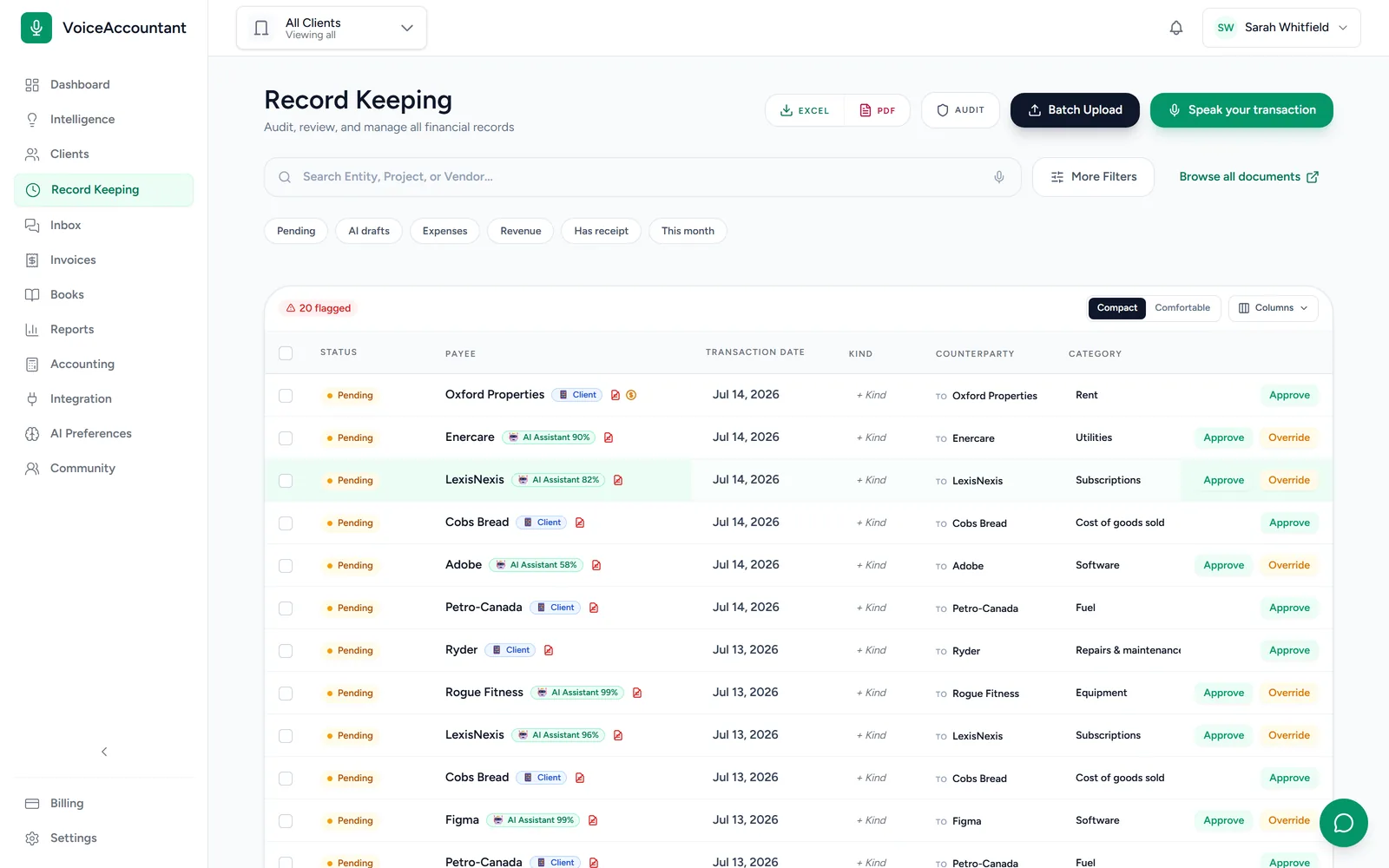Click the 20 flagged badge

(319, 308)
